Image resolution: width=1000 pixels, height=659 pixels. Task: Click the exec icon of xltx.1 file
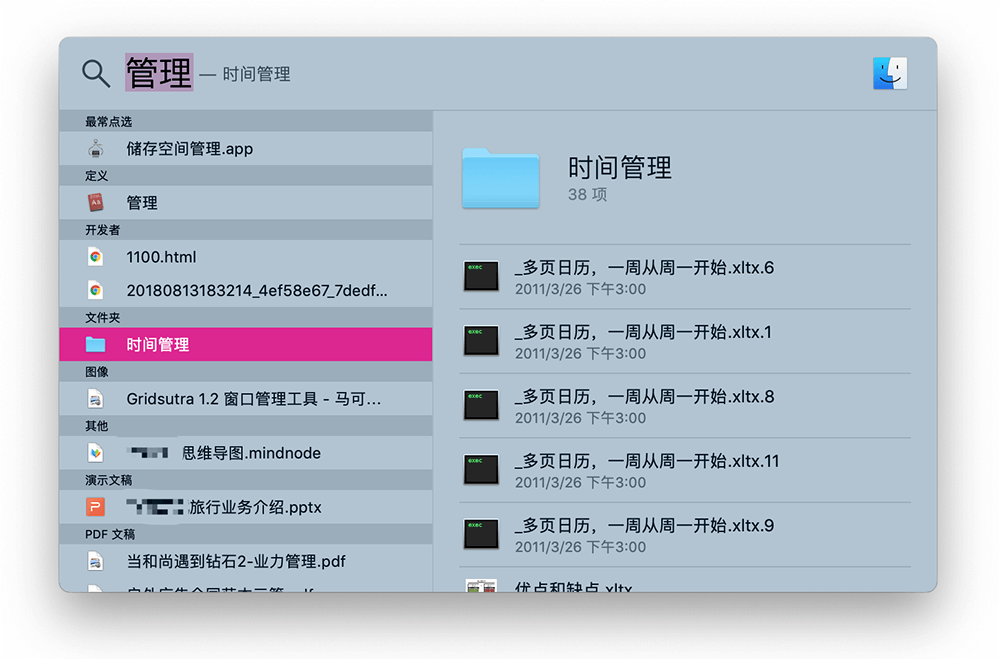pos(481,341)
